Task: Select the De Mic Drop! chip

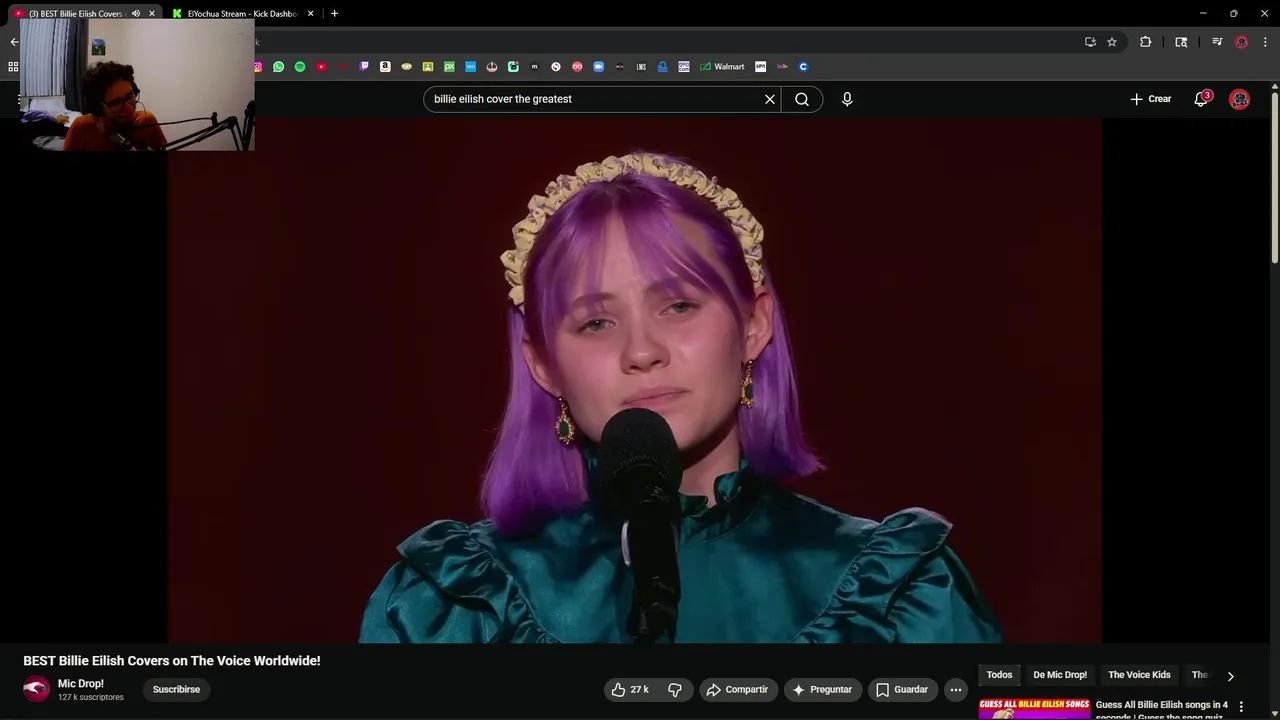Action: [1059, 674]
